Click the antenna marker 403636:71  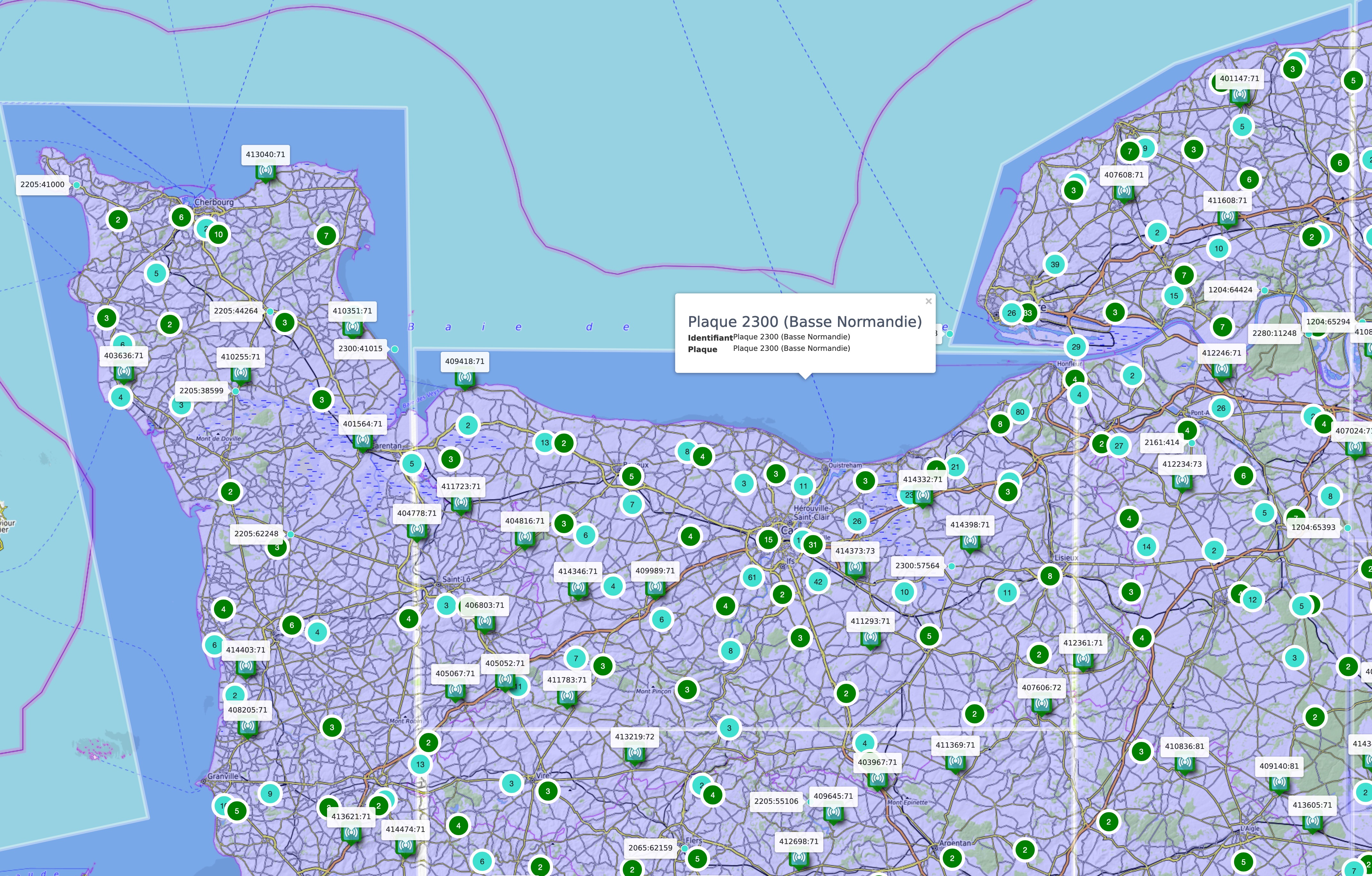(124, 373)
